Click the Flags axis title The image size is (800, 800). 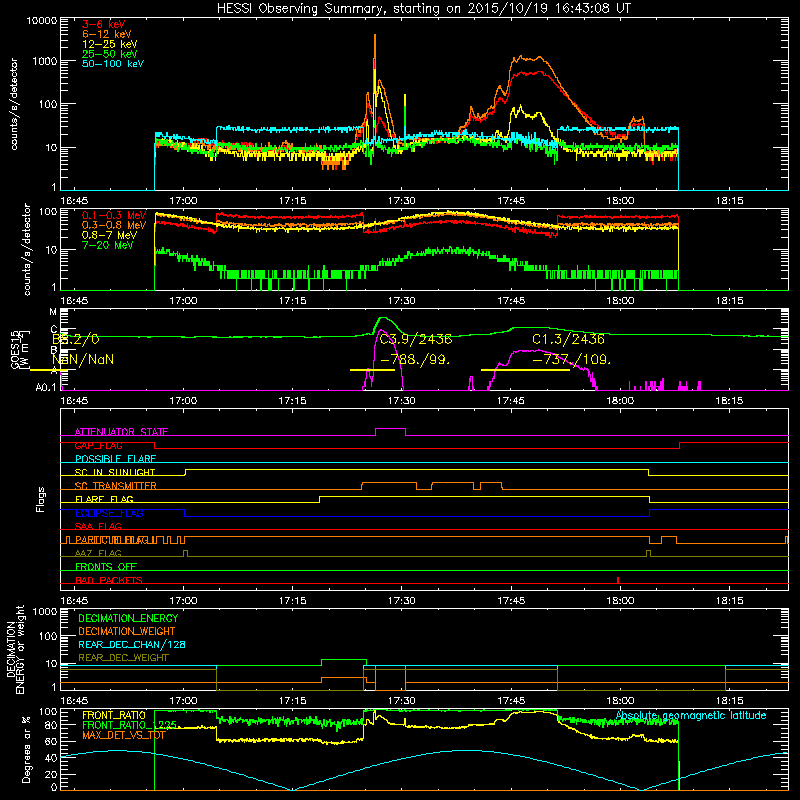click(x=41, y=499)
